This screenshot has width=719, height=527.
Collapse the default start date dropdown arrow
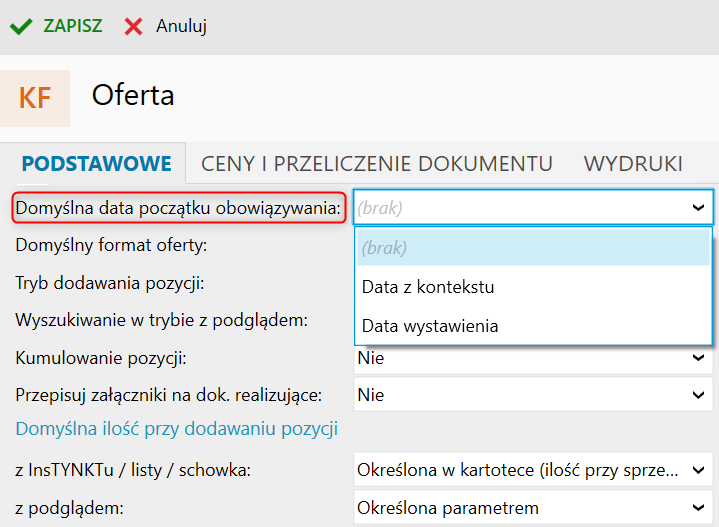click(697, 208)
